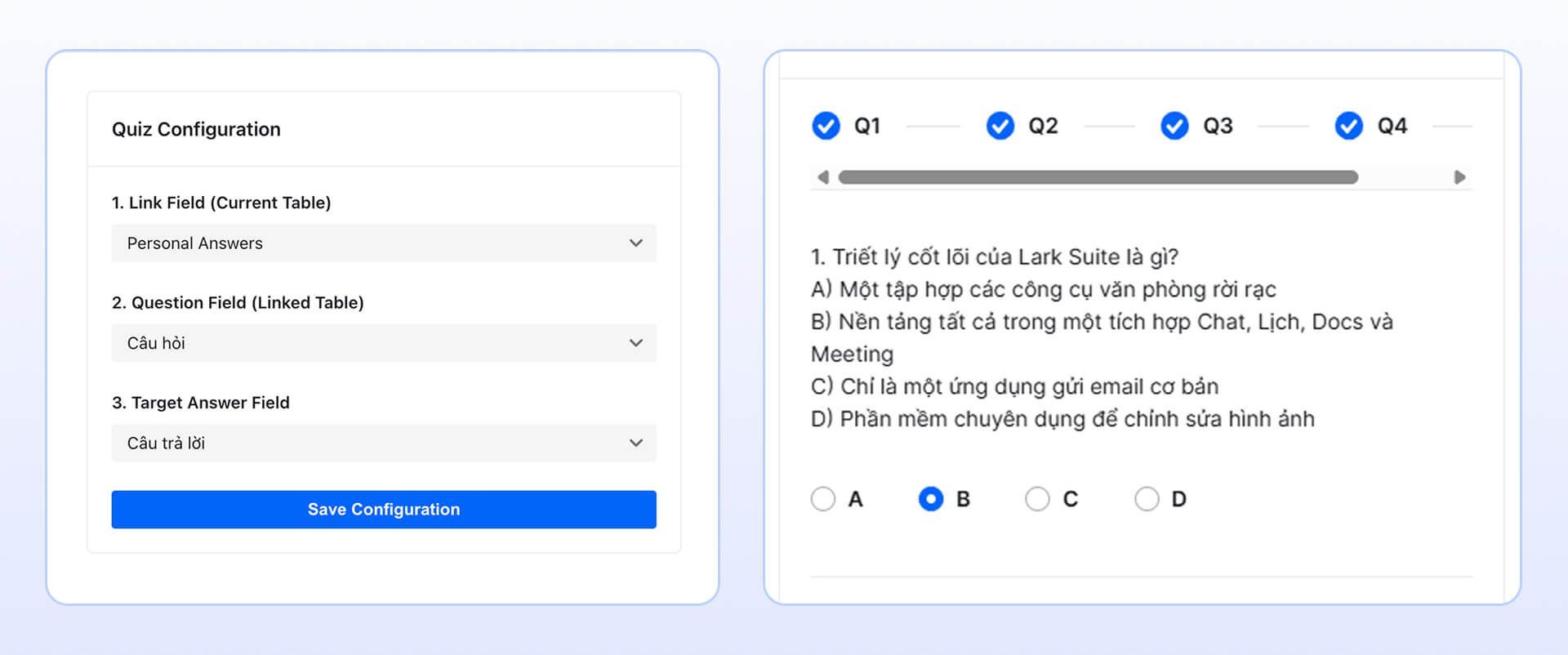The width and height of the screenshot is (1568, 655).
Task: Click the Q3 completed checkmark icon
Action: (1174, 126)
